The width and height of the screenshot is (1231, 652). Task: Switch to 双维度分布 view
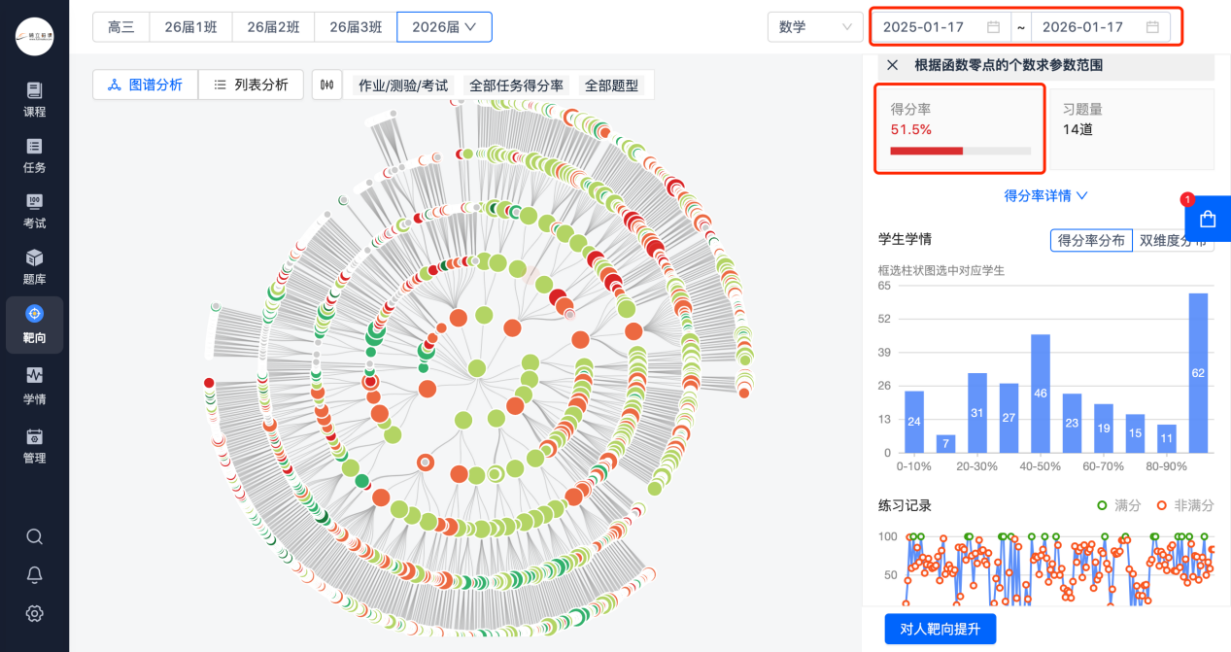(1173, 240)
